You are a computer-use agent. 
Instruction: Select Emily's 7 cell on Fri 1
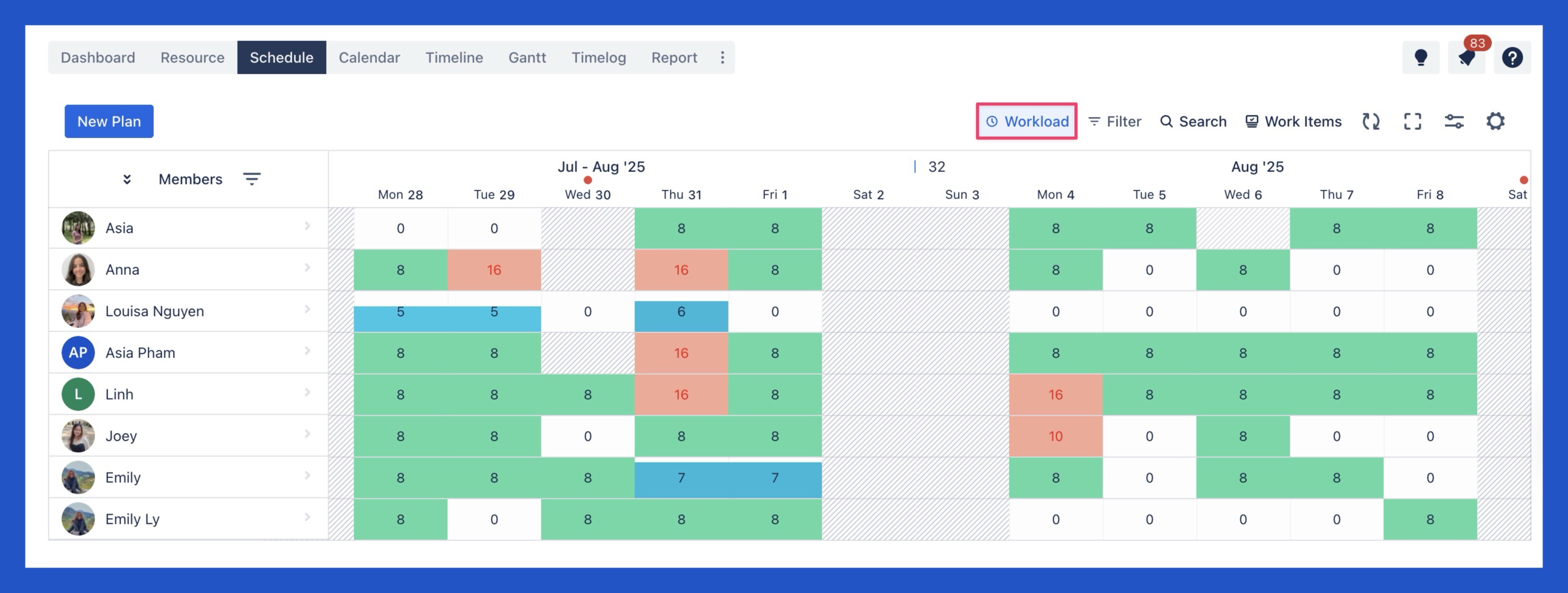tap(775, 480)
